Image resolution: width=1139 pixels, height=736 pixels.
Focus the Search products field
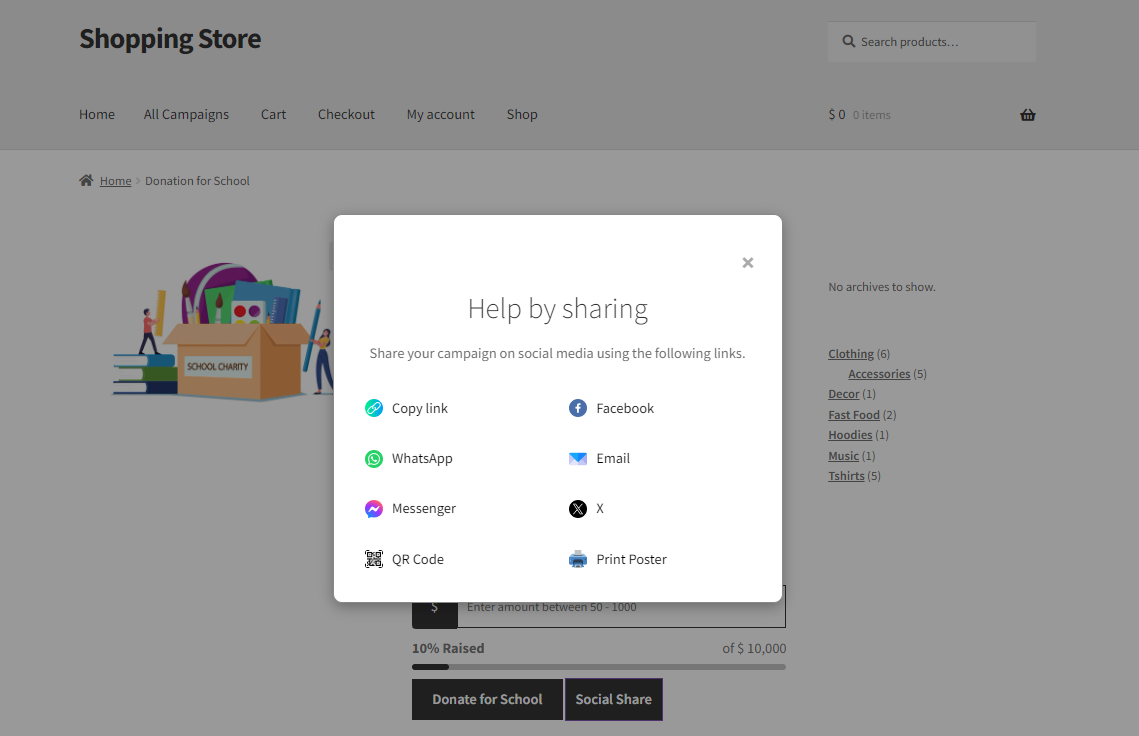pos(932,41)
